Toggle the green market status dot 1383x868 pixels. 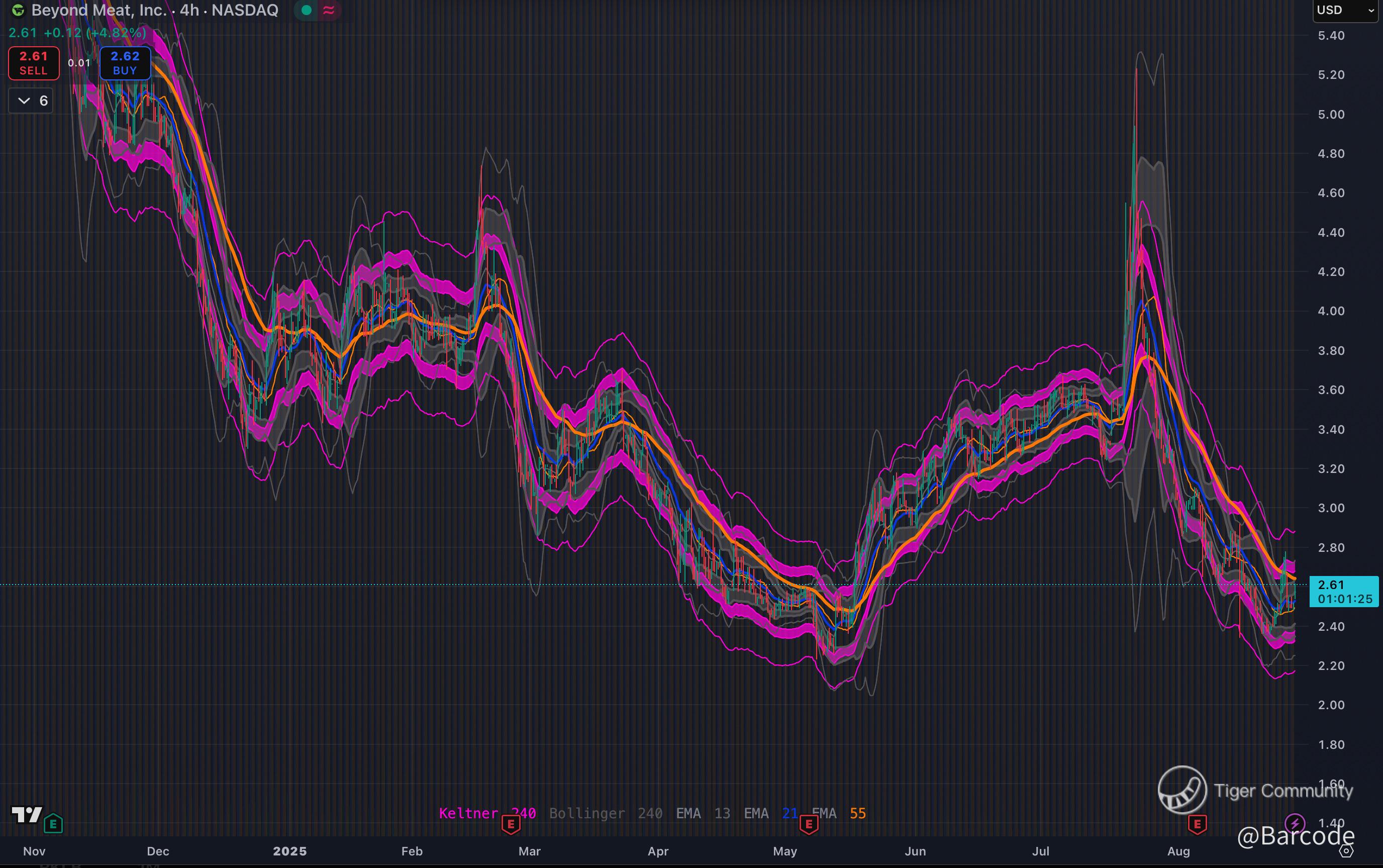tap(307, 11)
